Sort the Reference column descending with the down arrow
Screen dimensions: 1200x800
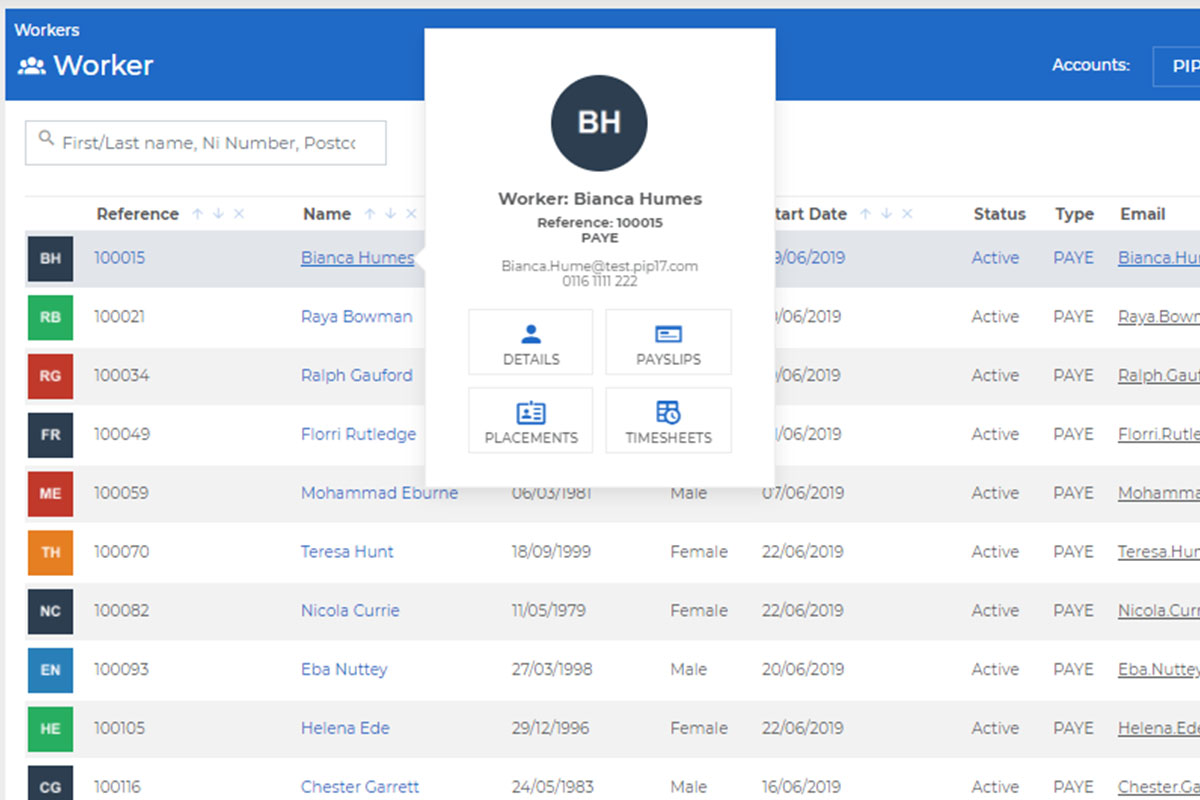tap(218, 214)
